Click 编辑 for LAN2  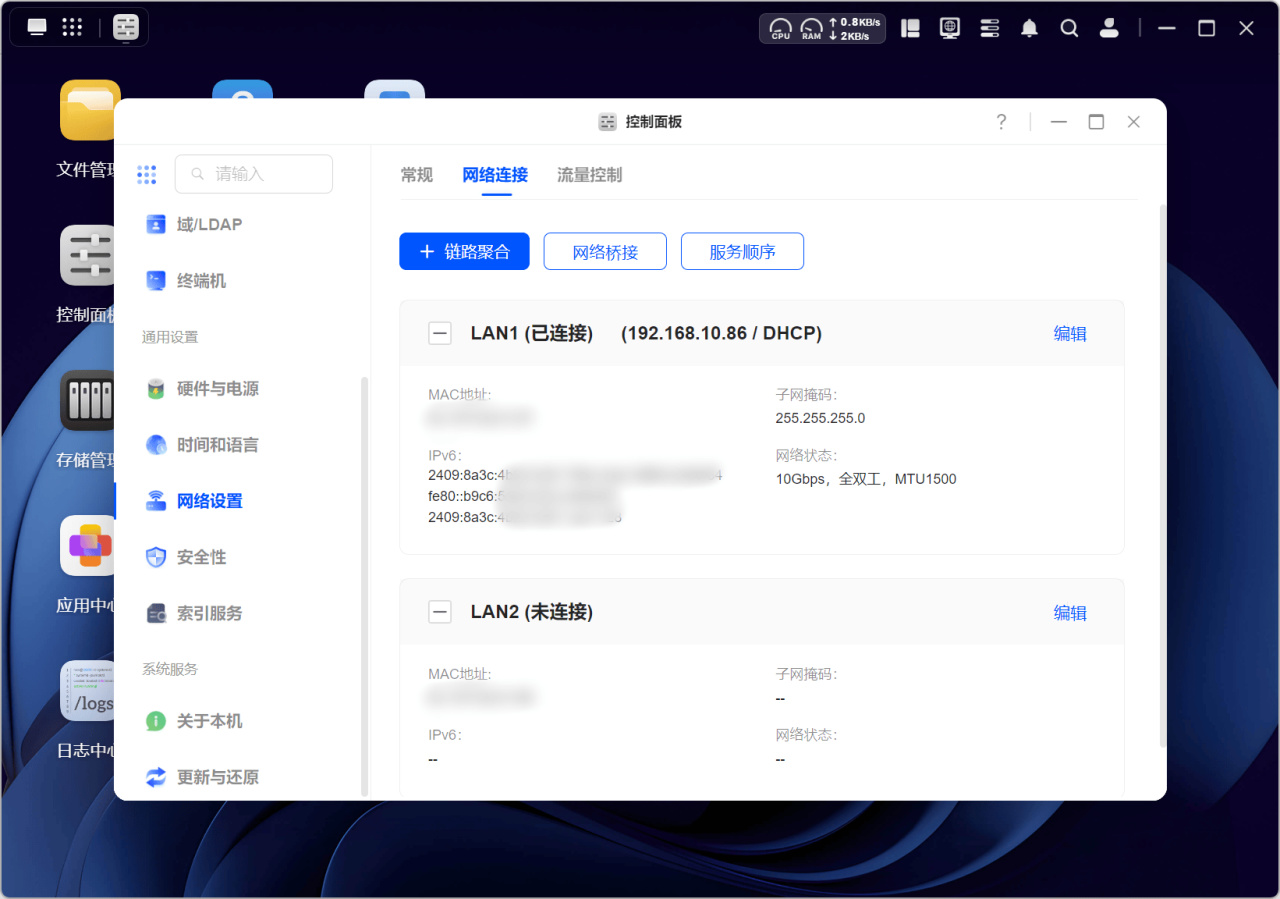1070,613
